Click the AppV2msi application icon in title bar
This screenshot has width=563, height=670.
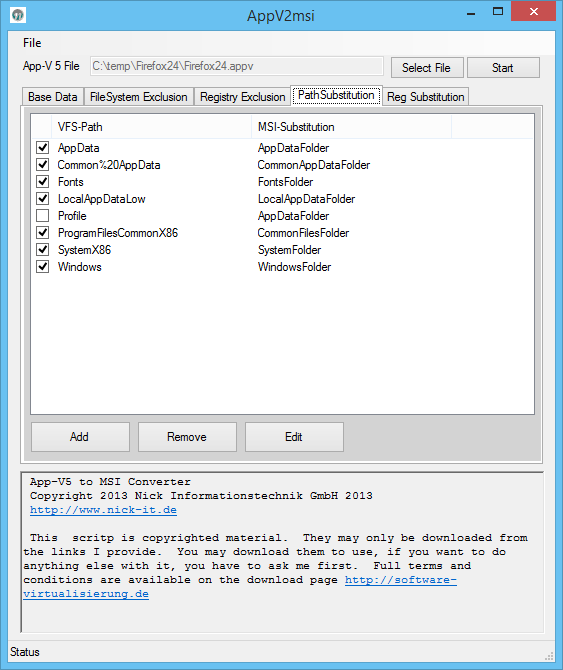click(x=18, y=15)
